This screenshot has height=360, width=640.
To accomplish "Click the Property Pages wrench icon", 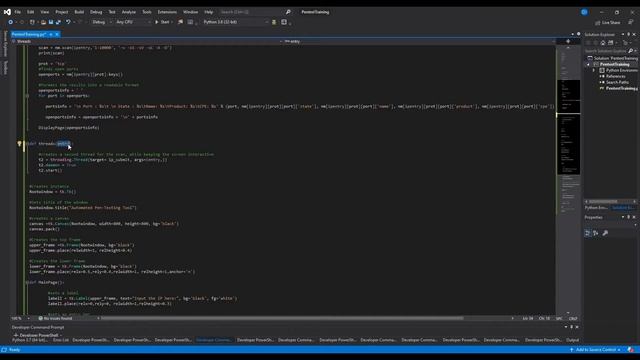I will tap(605, 233).
